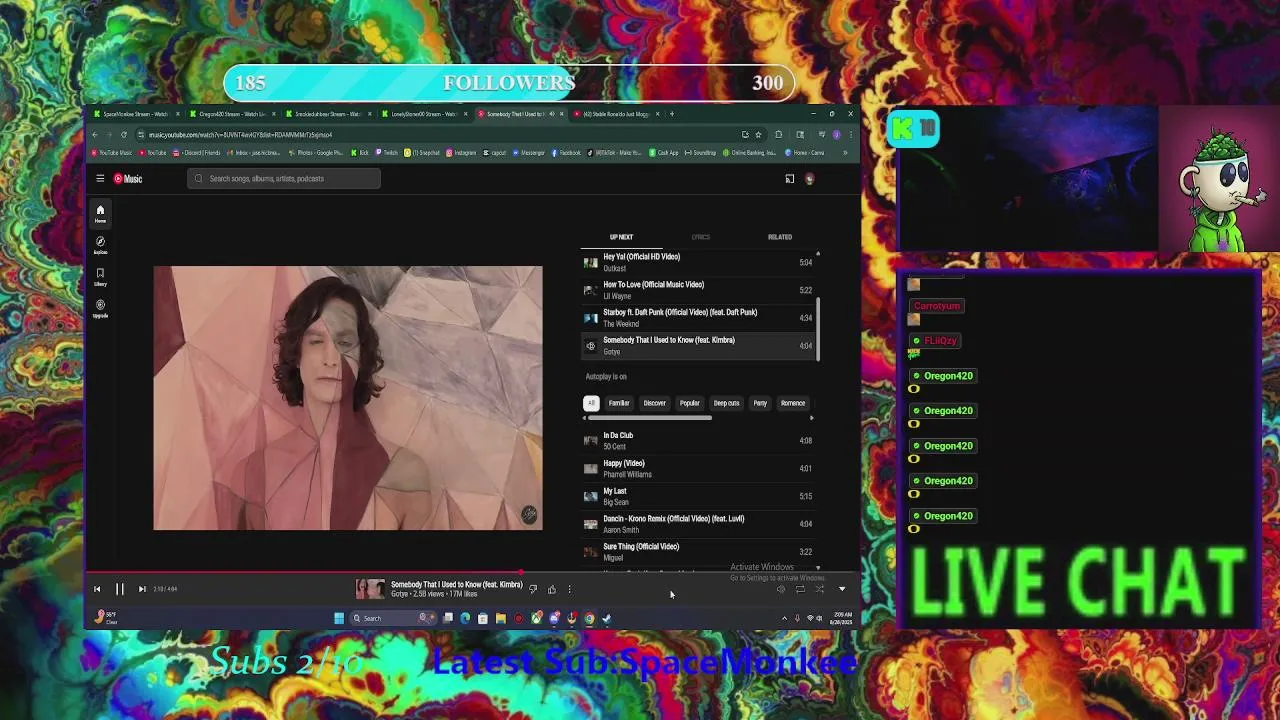Go back in the browser
This screenshot has height=720, width=1280.
pos(96,135)
